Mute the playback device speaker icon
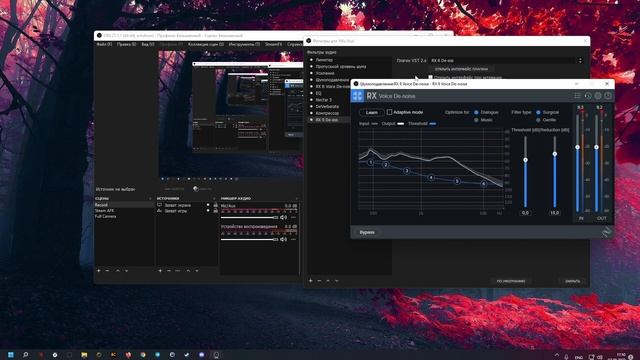This screenshot has width=640, height=360. [283, 240]
